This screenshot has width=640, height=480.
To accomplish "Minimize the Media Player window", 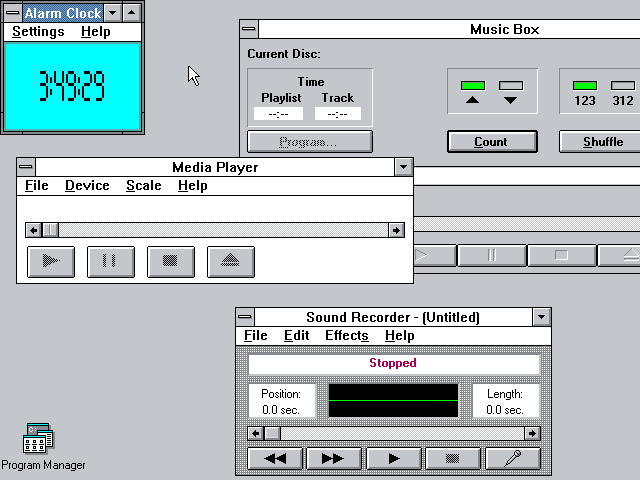I will tap(403, 167).
